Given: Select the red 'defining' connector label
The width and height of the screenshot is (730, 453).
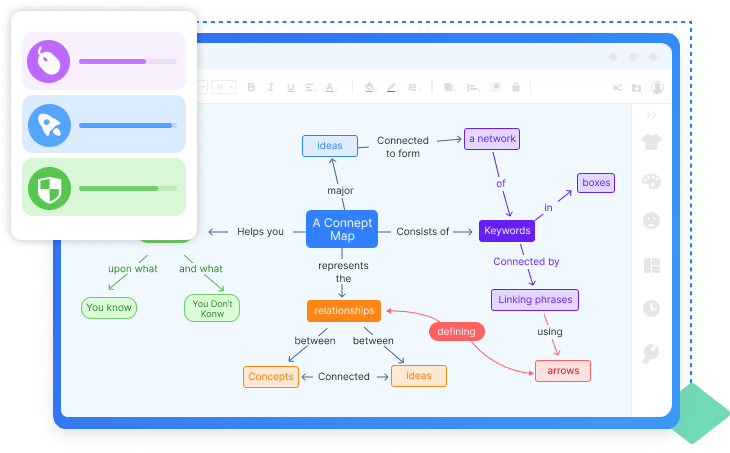Looking at the screenshot, I should point(458,331).
